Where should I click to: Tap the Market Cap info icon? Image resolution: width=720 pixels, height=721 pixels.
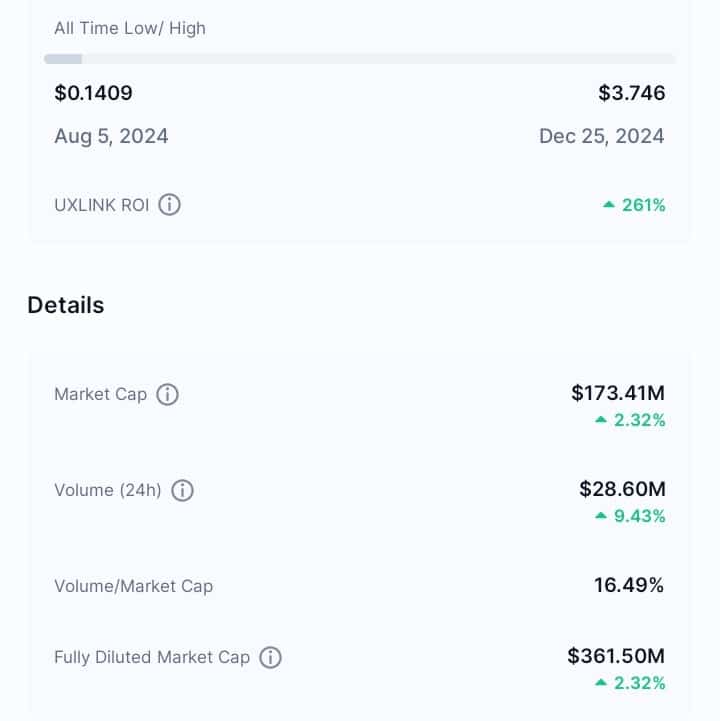point(167,395)
